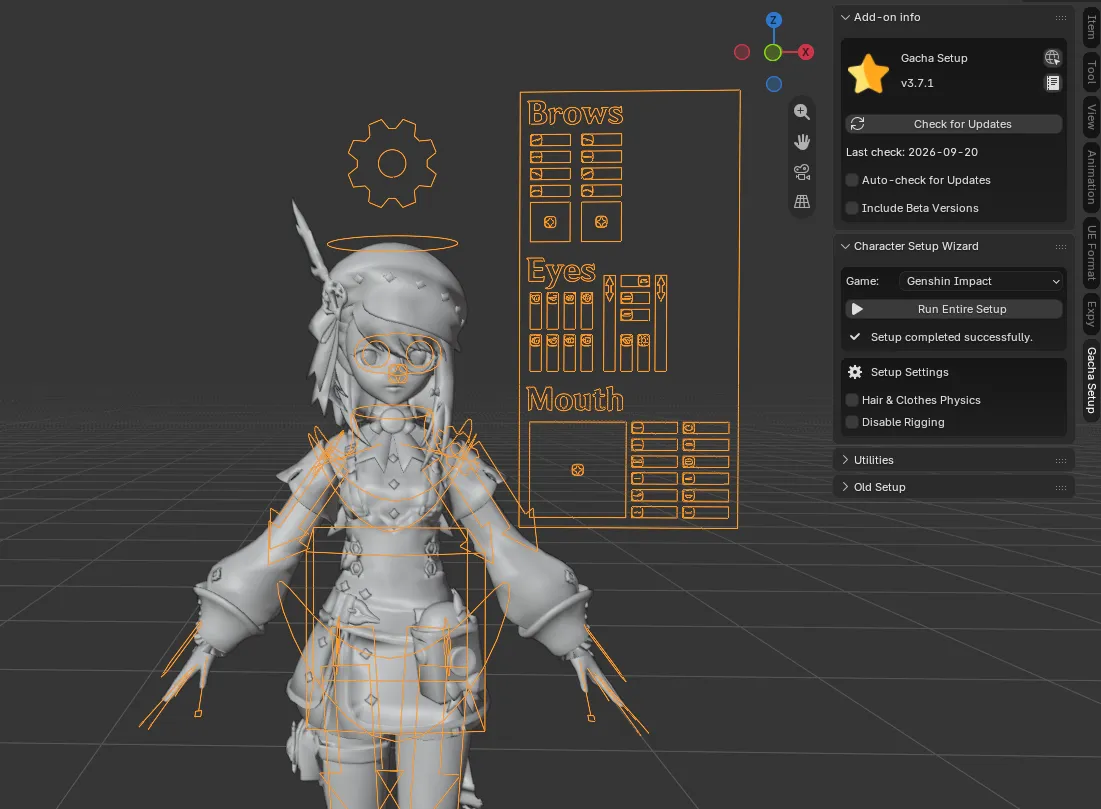Viewport: 1101px width, 809px height.
Task: Click Character Setup Wizard panel drag grip
Action: (1060, 246)
